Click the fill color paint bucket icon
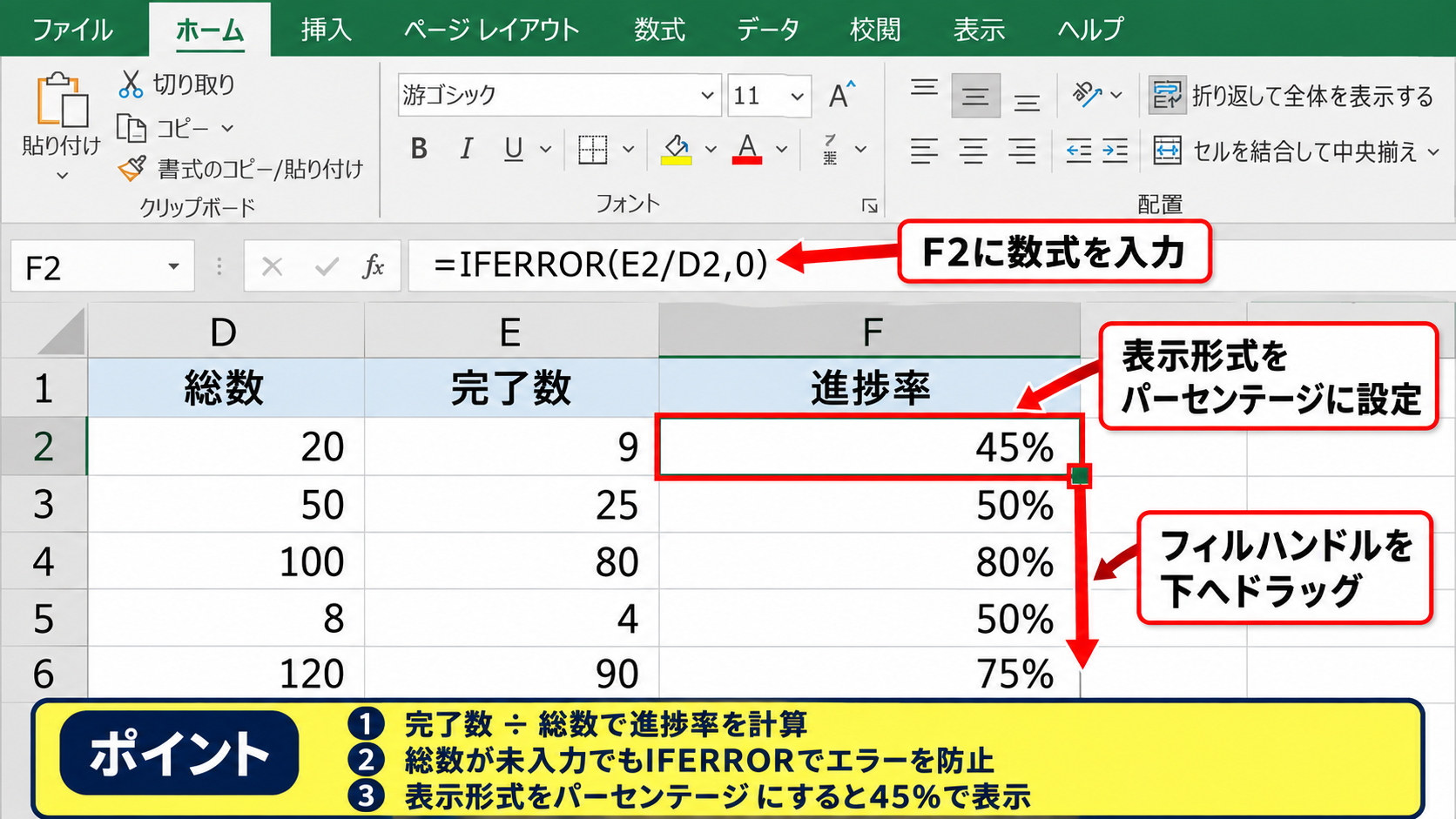Image resolution: width=1456 pixels, height=819 pixels. pos(677,149)
